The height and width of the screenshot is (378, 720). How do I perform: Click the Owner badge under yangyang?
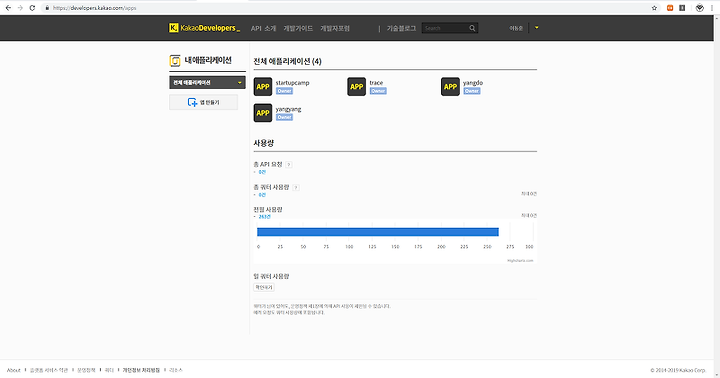[x=284, y=117]
